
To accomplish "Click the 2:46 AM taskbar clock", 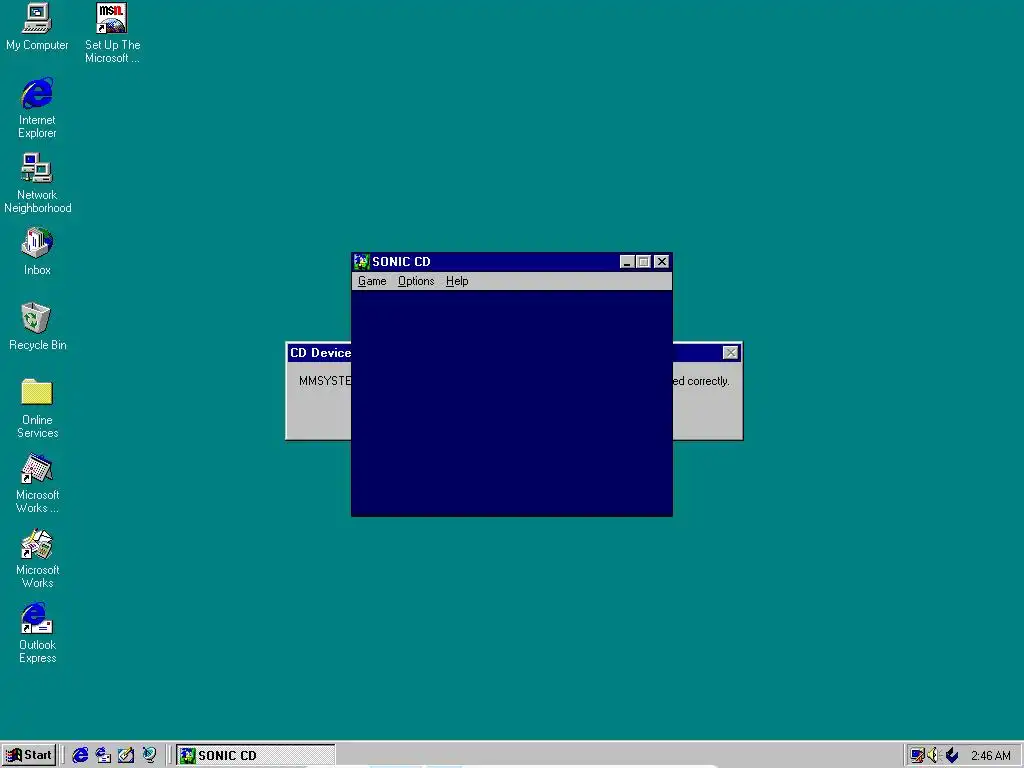I will coord(991,756).
